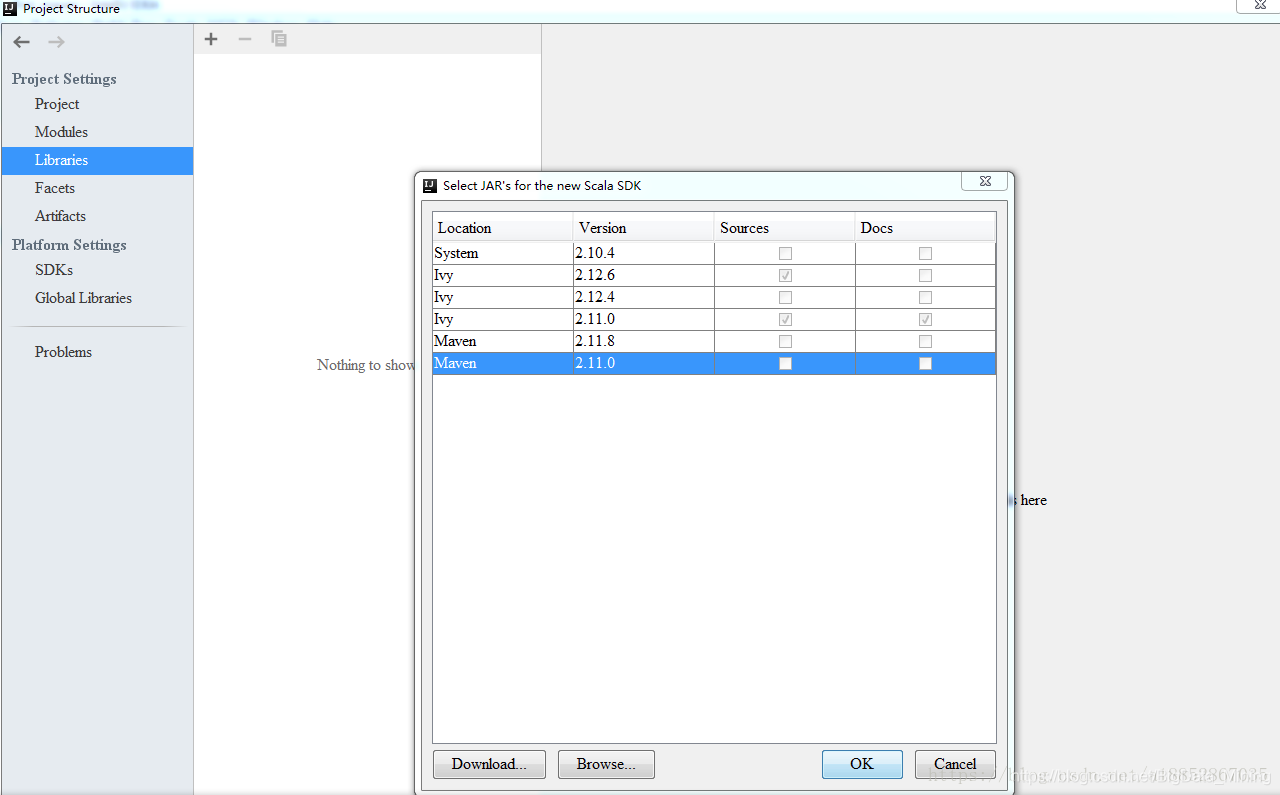Toggle Sources checkbox for Maven 2.11.0
The width and height of the screenshot is (1280, 795).
pyautogui.click(x=785, y=364)
